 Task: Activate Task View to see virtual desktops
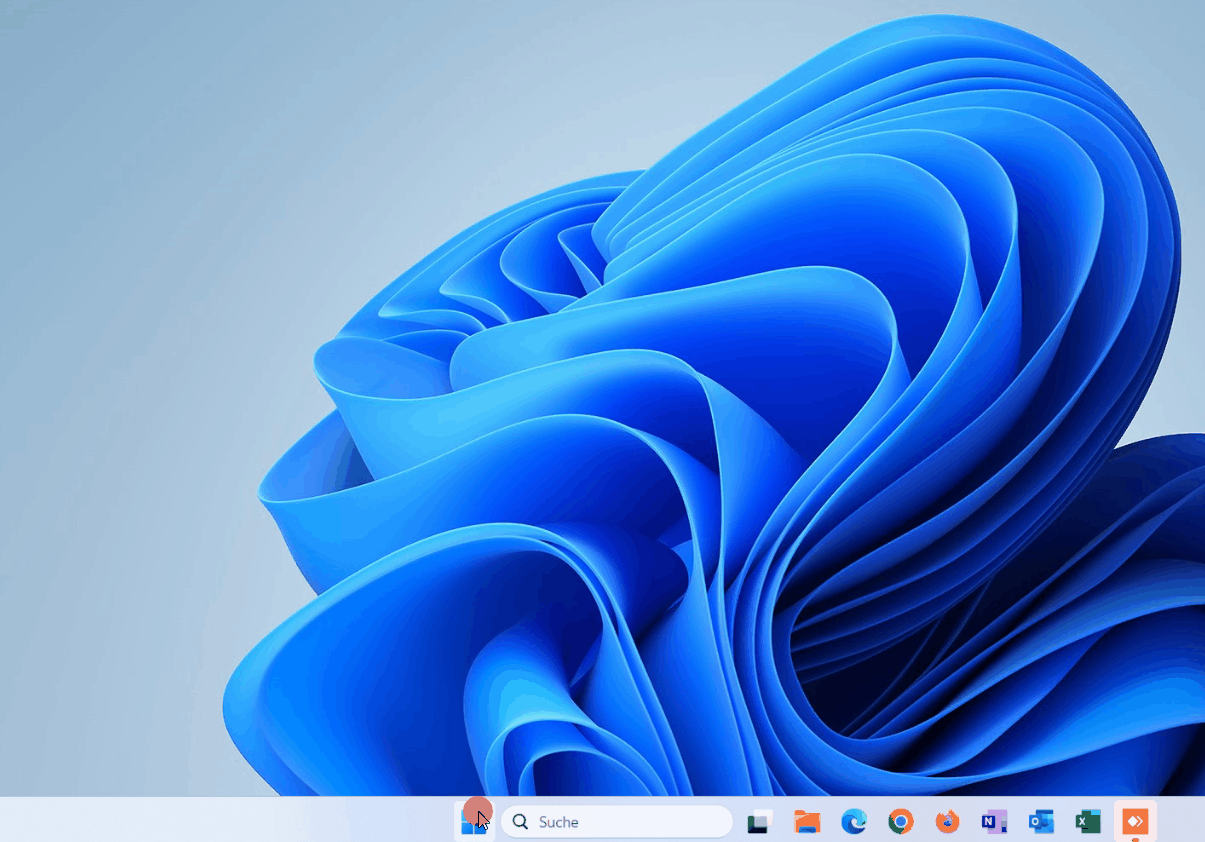click(760, 821)
